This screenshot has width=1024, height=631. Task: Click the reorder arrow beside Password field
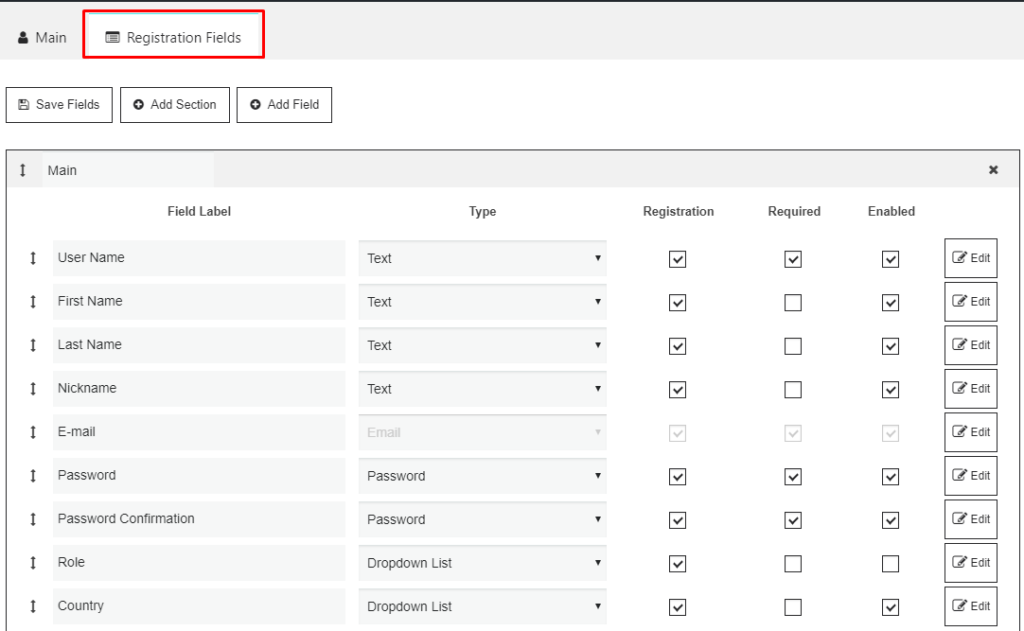click(x=32, y=476)
